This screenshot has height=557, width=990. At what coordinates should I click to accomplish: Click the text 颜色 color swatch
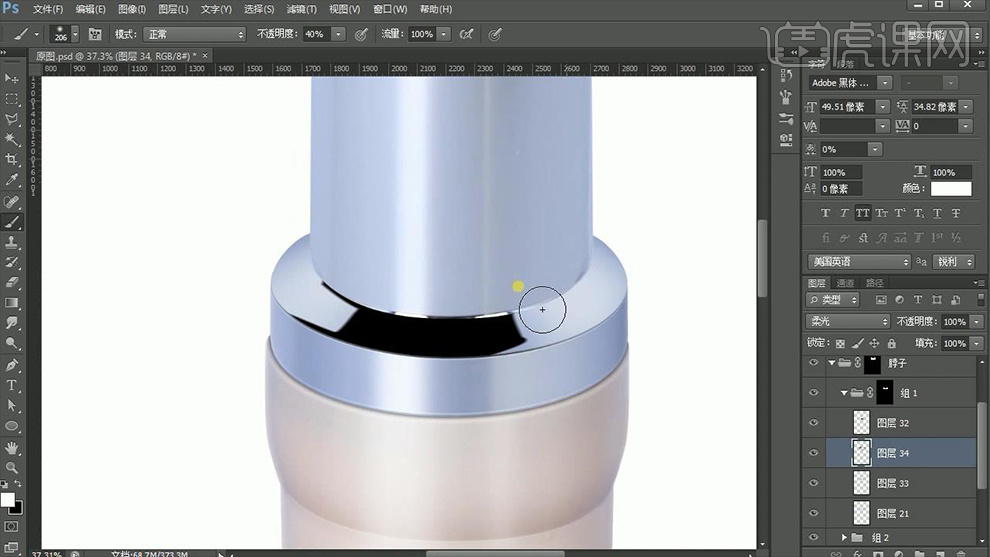click(x=951, y=188)
